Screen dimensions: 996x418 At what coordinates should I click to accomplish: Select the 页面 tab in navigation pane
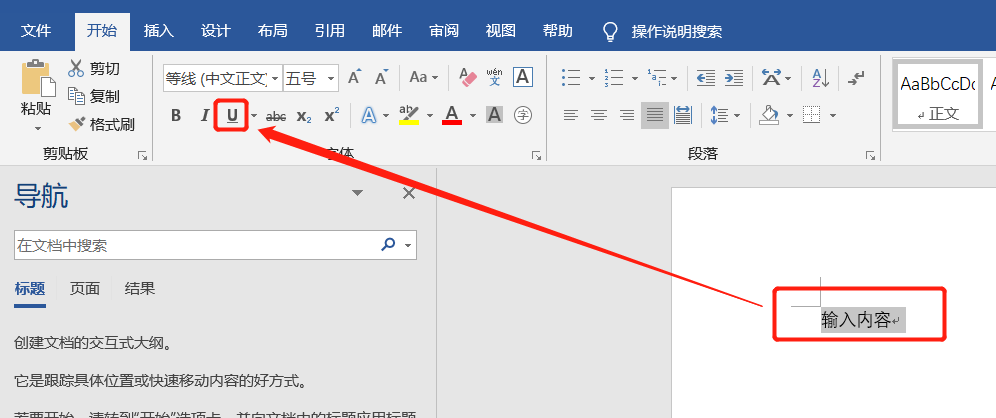click(x=85, y=289)
